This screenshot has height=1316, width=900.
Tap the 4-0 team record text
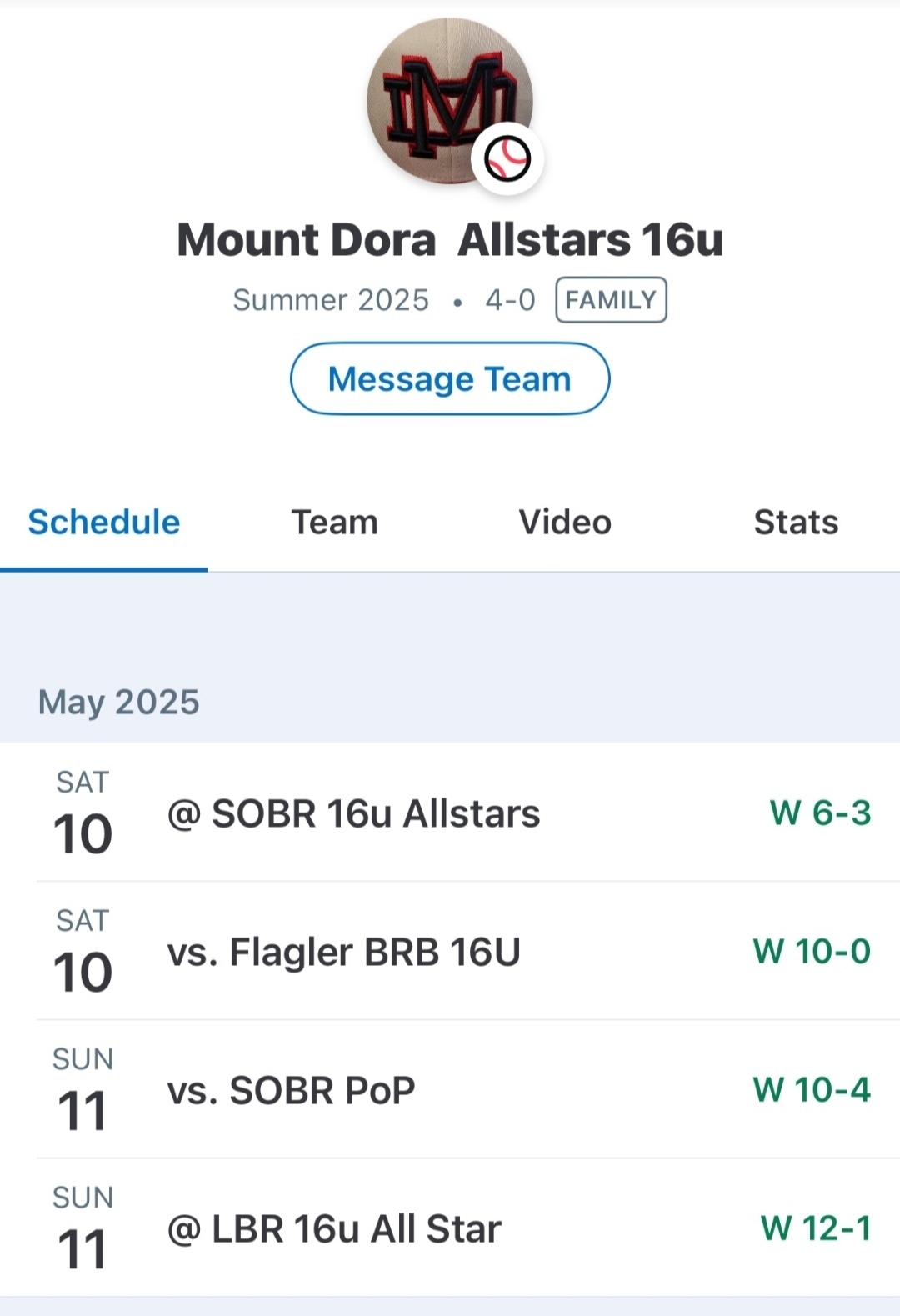(510, 300)
